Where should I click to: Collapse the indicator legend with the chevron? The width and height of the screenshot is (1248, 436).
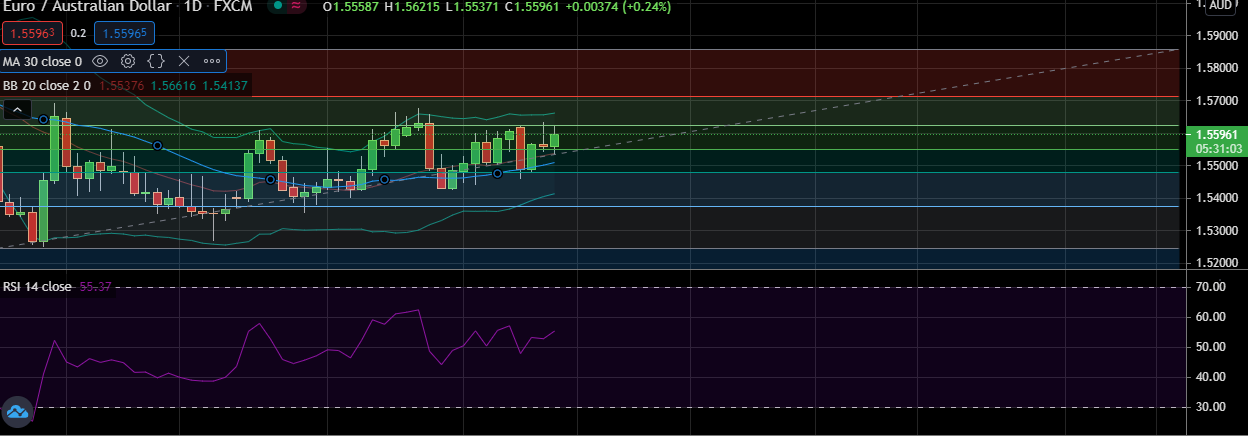coord(16,110)
